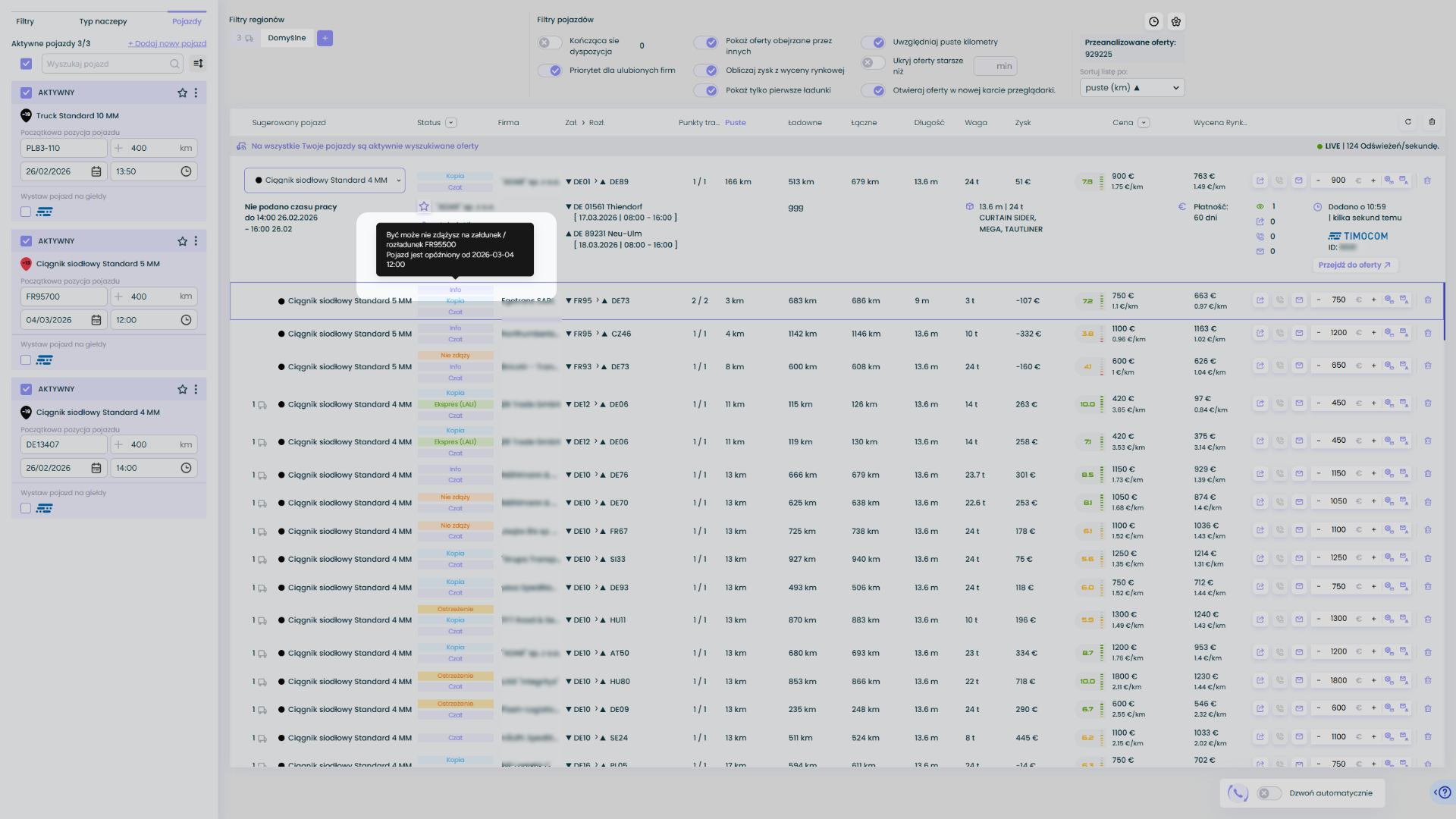
Task: Toggle the Priorytet dla ulubionych firm switch
Action: coord(550,71)
